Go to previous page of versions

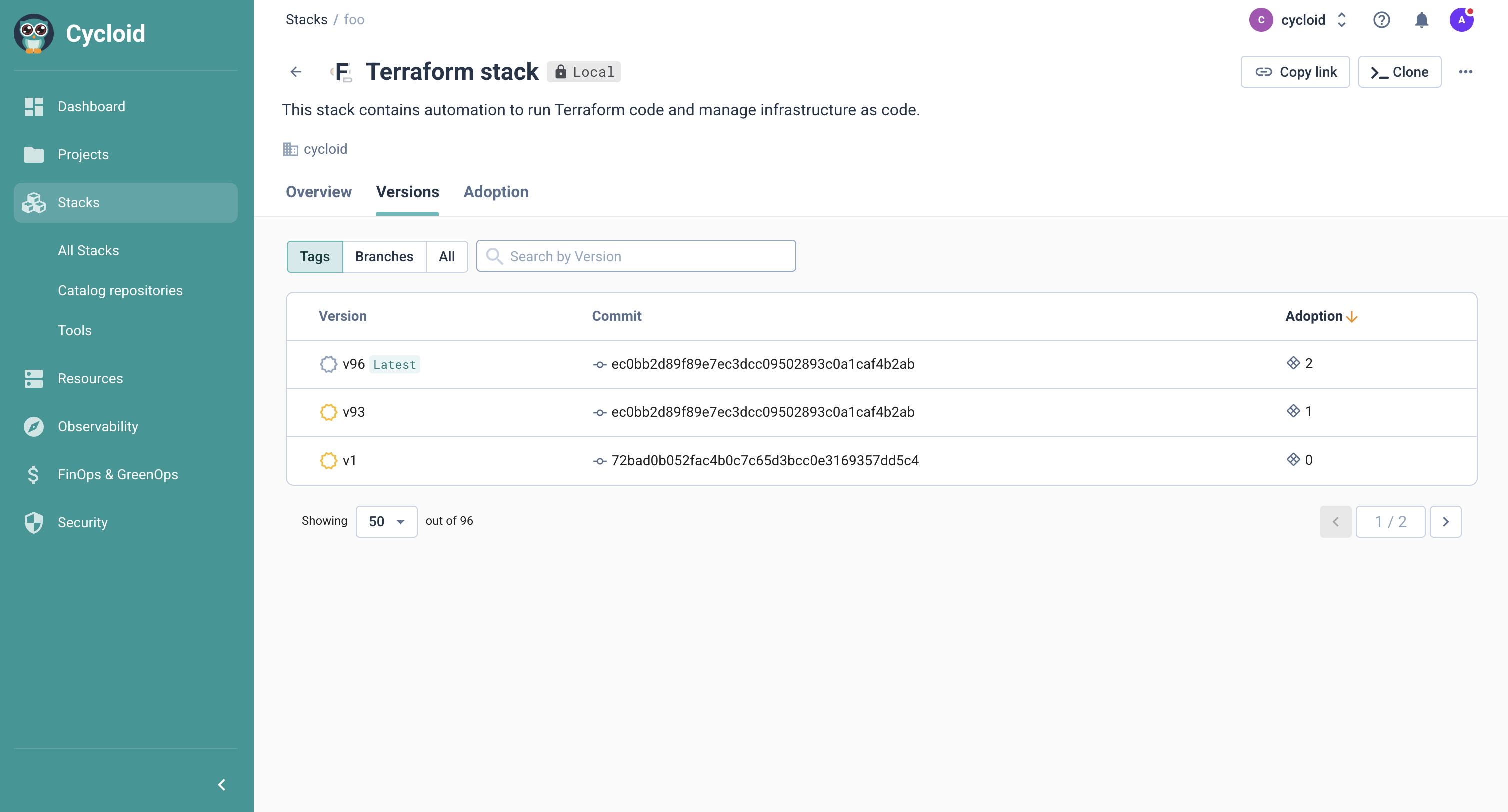tap(1336, 521)
